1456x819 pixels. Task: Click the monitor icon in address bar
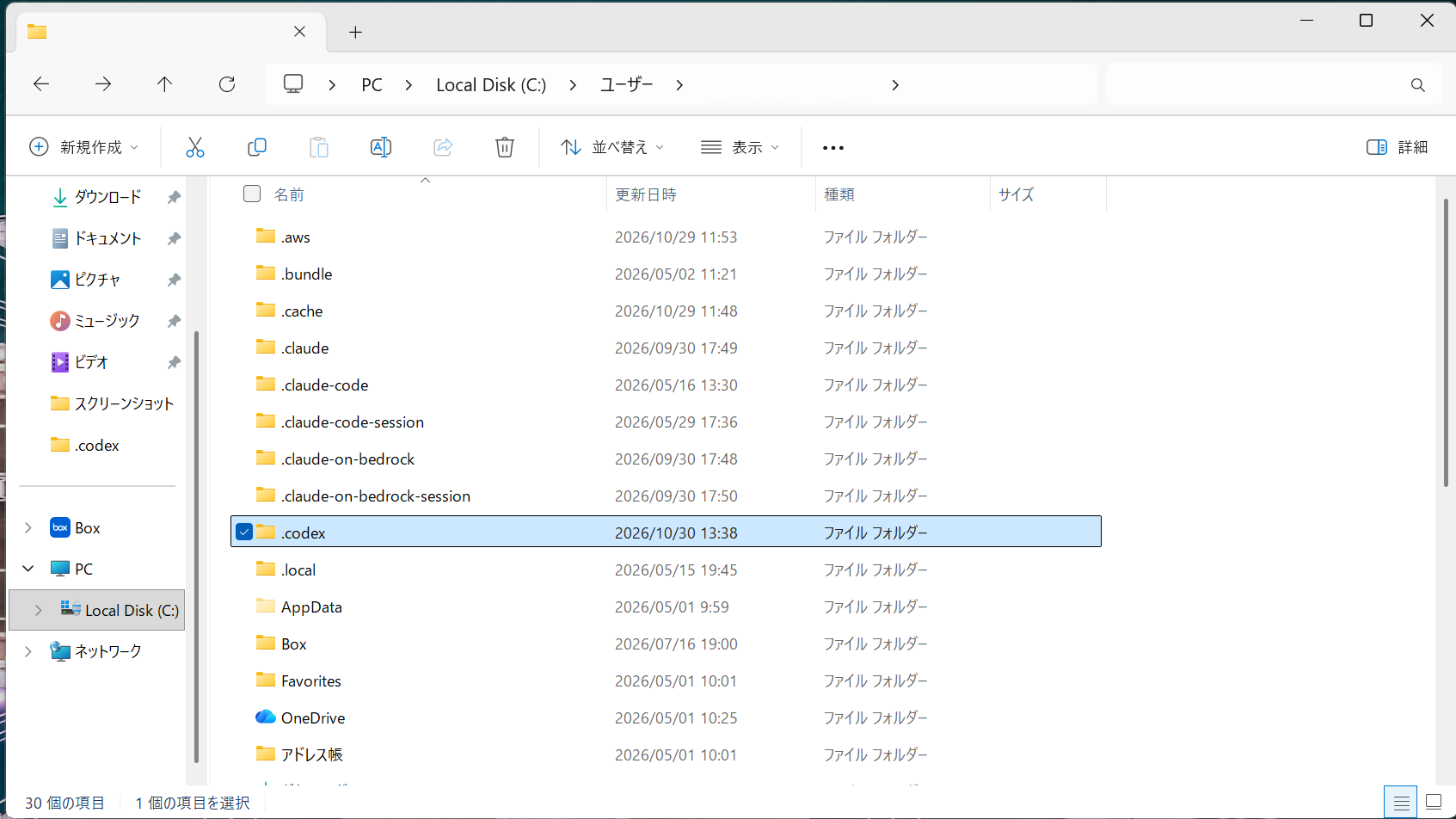(x=293, y=84)
